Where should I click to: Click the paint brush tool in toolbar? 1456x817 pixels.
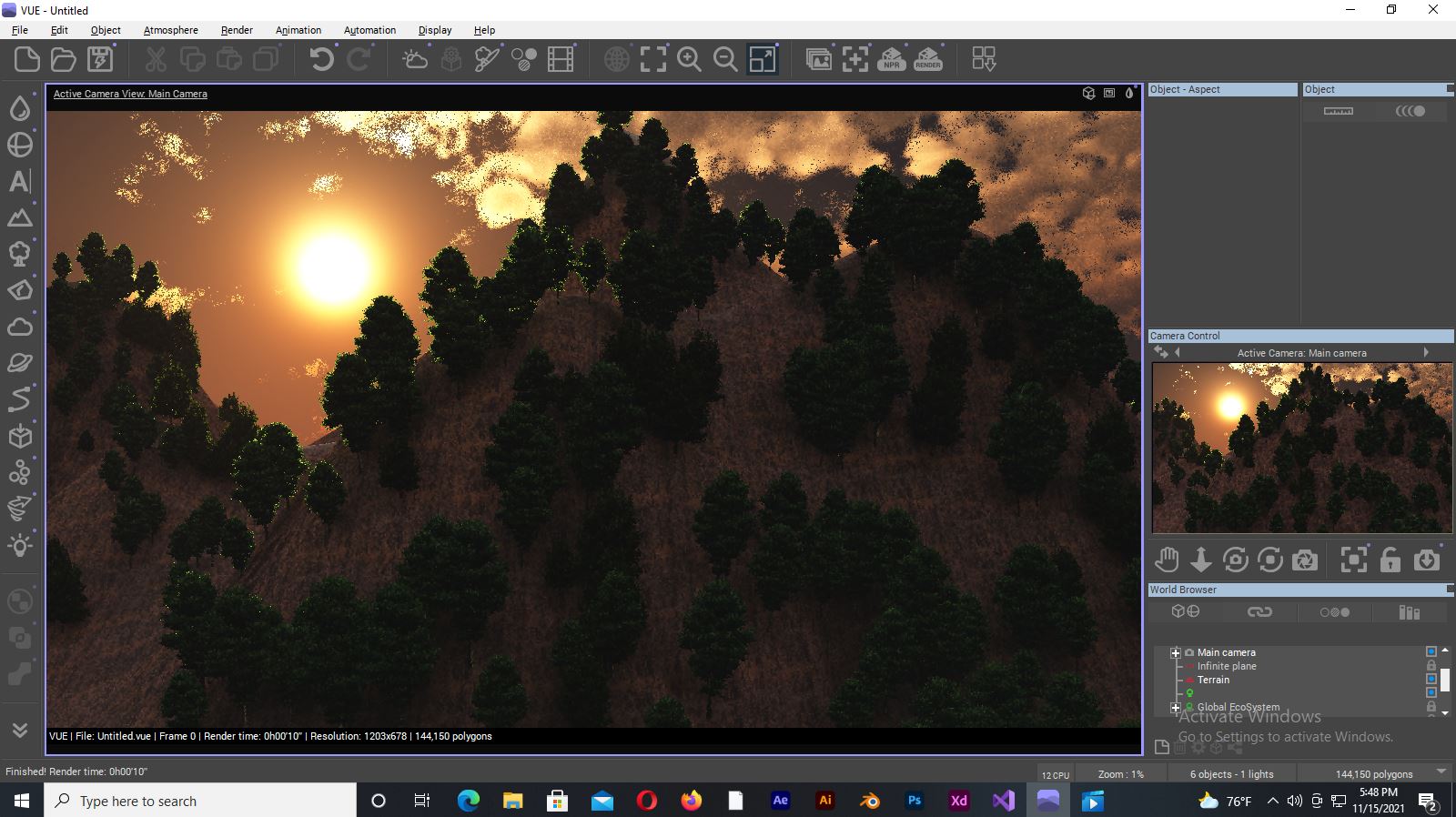pos(488,60)
